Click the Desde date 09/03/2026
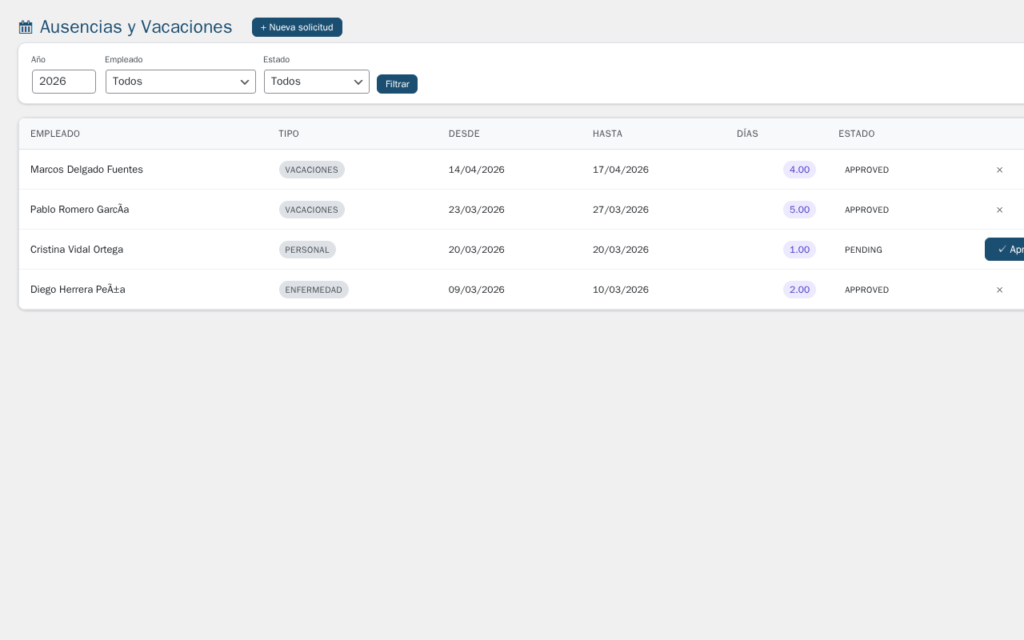The width and height of the screenshot is (1024, 640). click(476, 290)
